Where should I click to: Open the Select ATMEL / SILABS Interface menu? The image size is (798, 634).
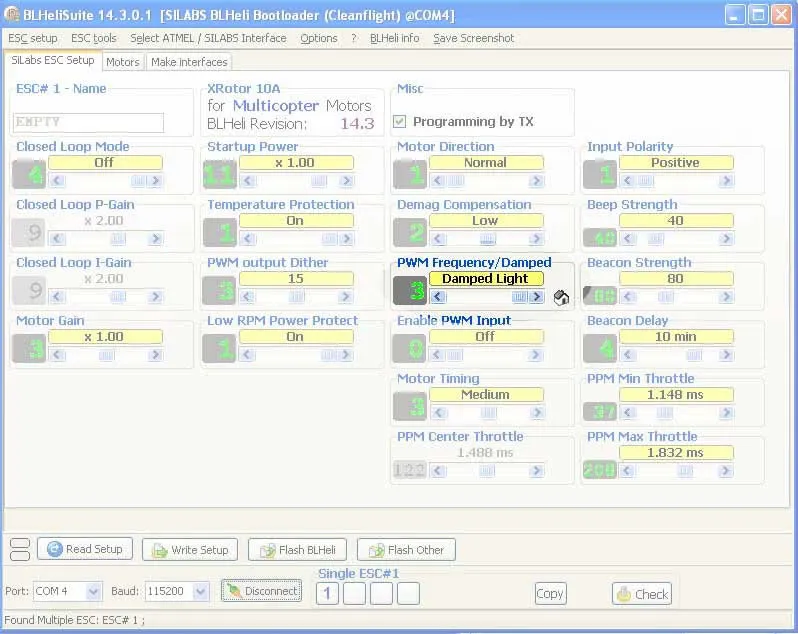pos(208,38)
